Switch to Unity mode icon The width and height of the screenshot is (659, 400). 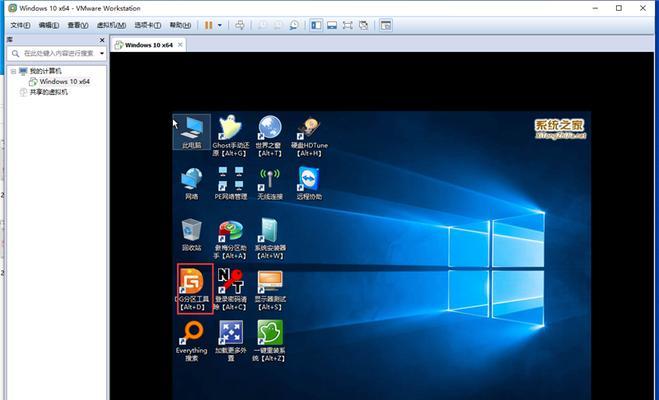[x=364, y=25]
